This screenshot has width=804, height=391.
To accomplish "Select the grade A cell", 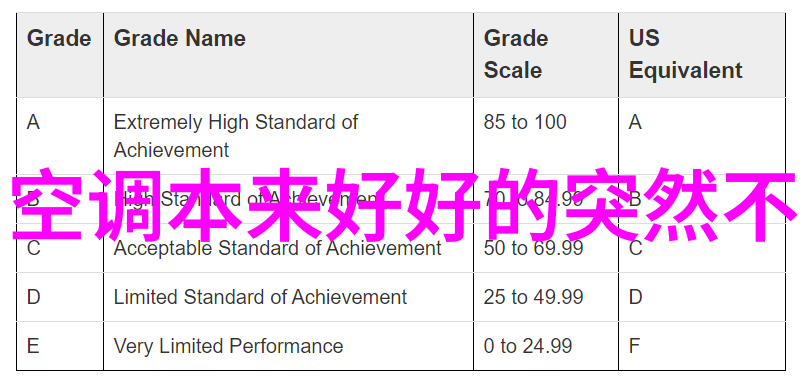I will pyautogui.click(x=59, y=136).
